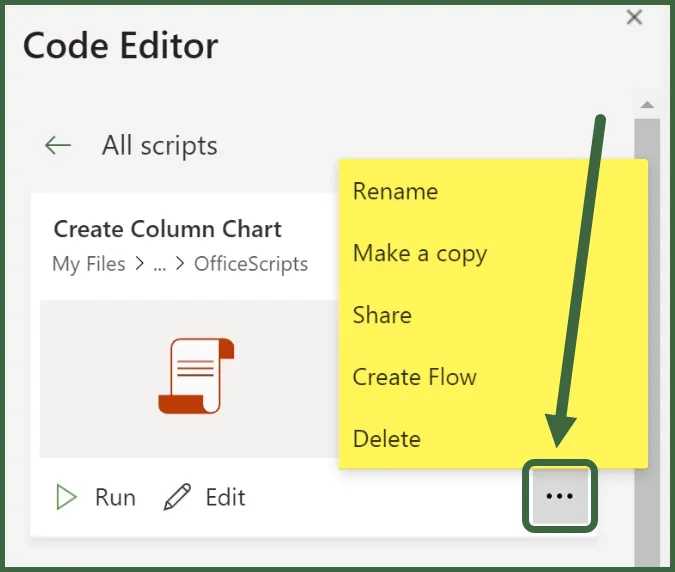Image resolution: width=675 pixels, height=572 pixels.
Task: Open the My Files breadcrumb
Action: (88, 264)
